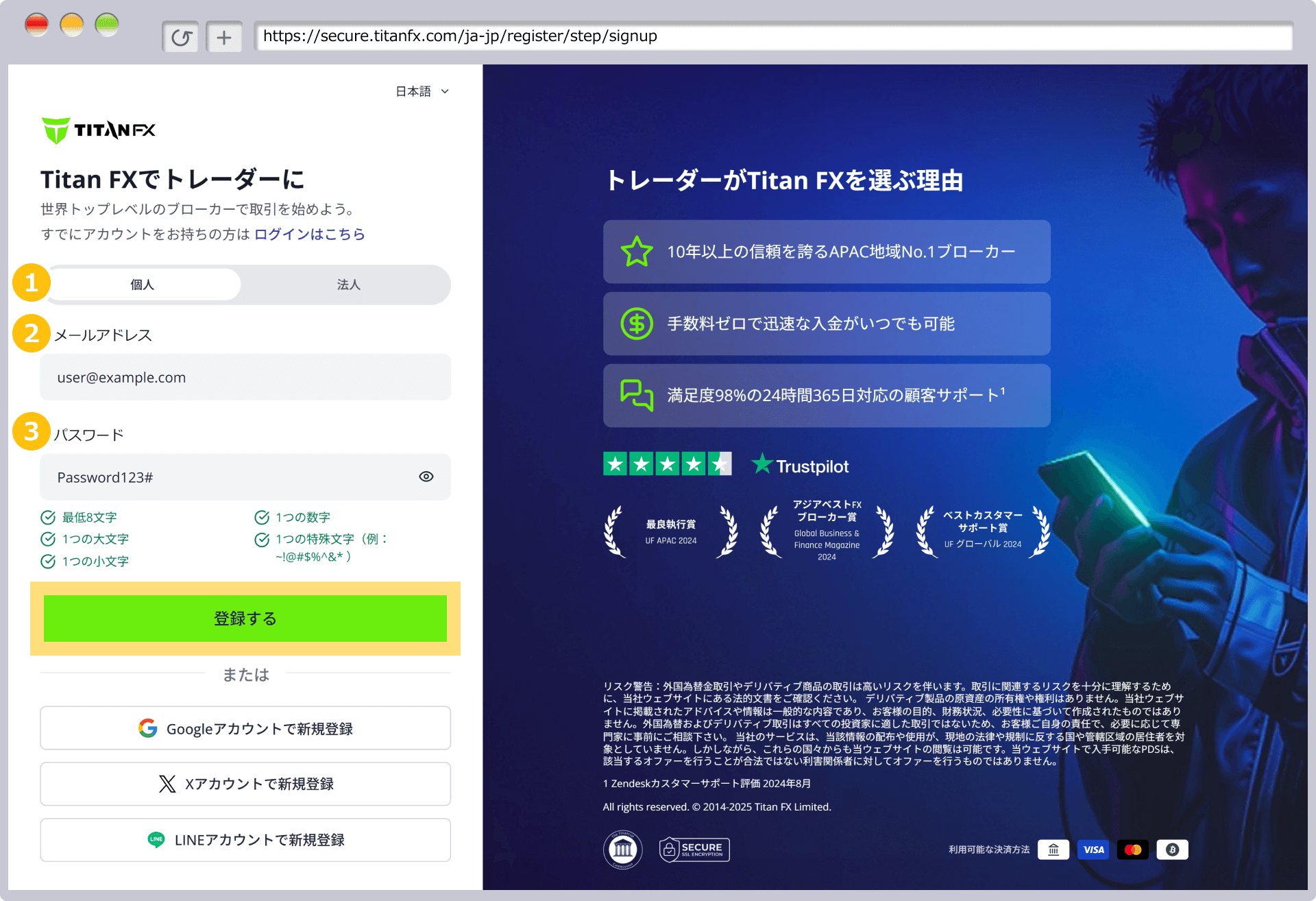Click the All rights reserved copyright text
Screen dimensions: 1316x901
717,807
